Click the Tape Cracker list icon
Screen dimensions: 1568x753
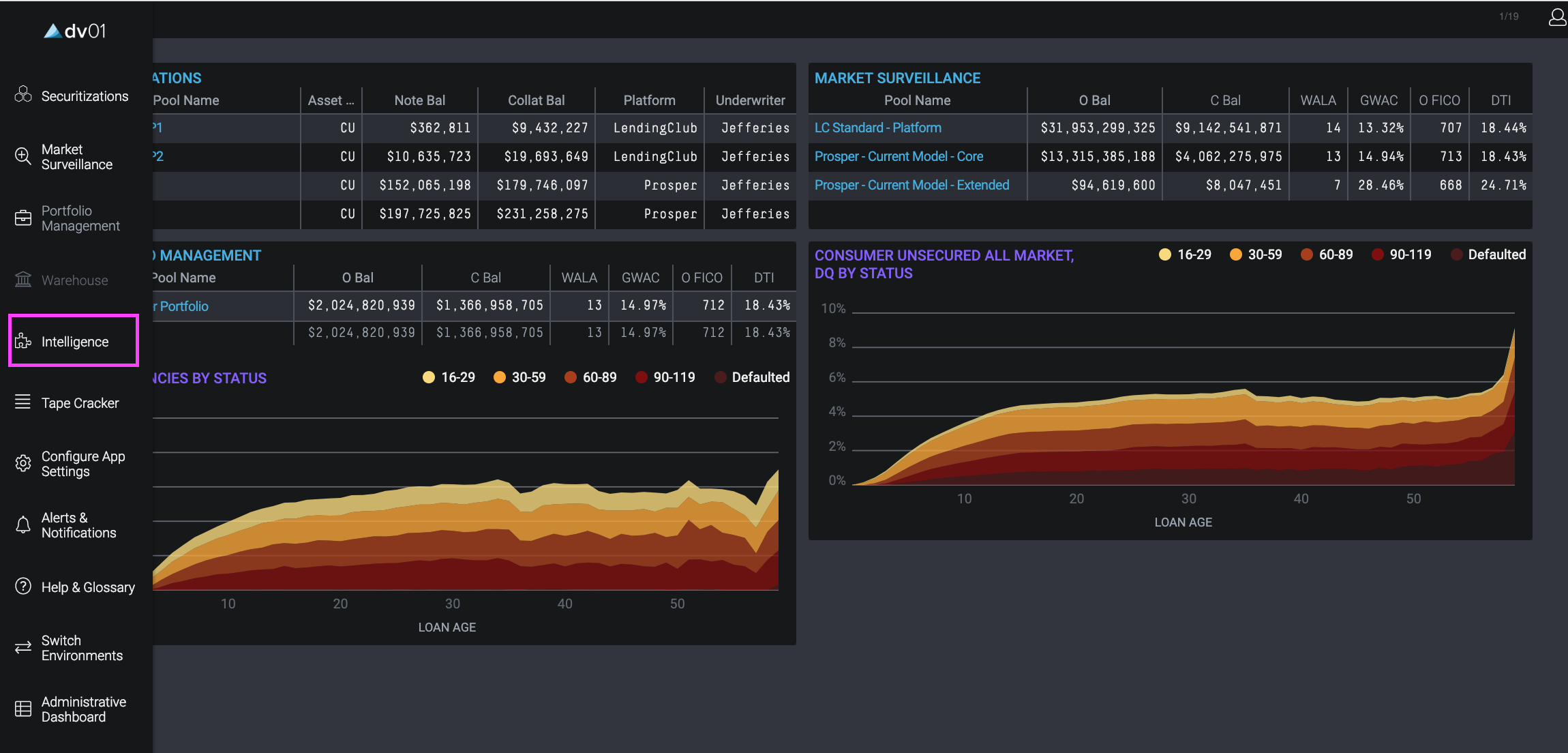coord(23,402)
